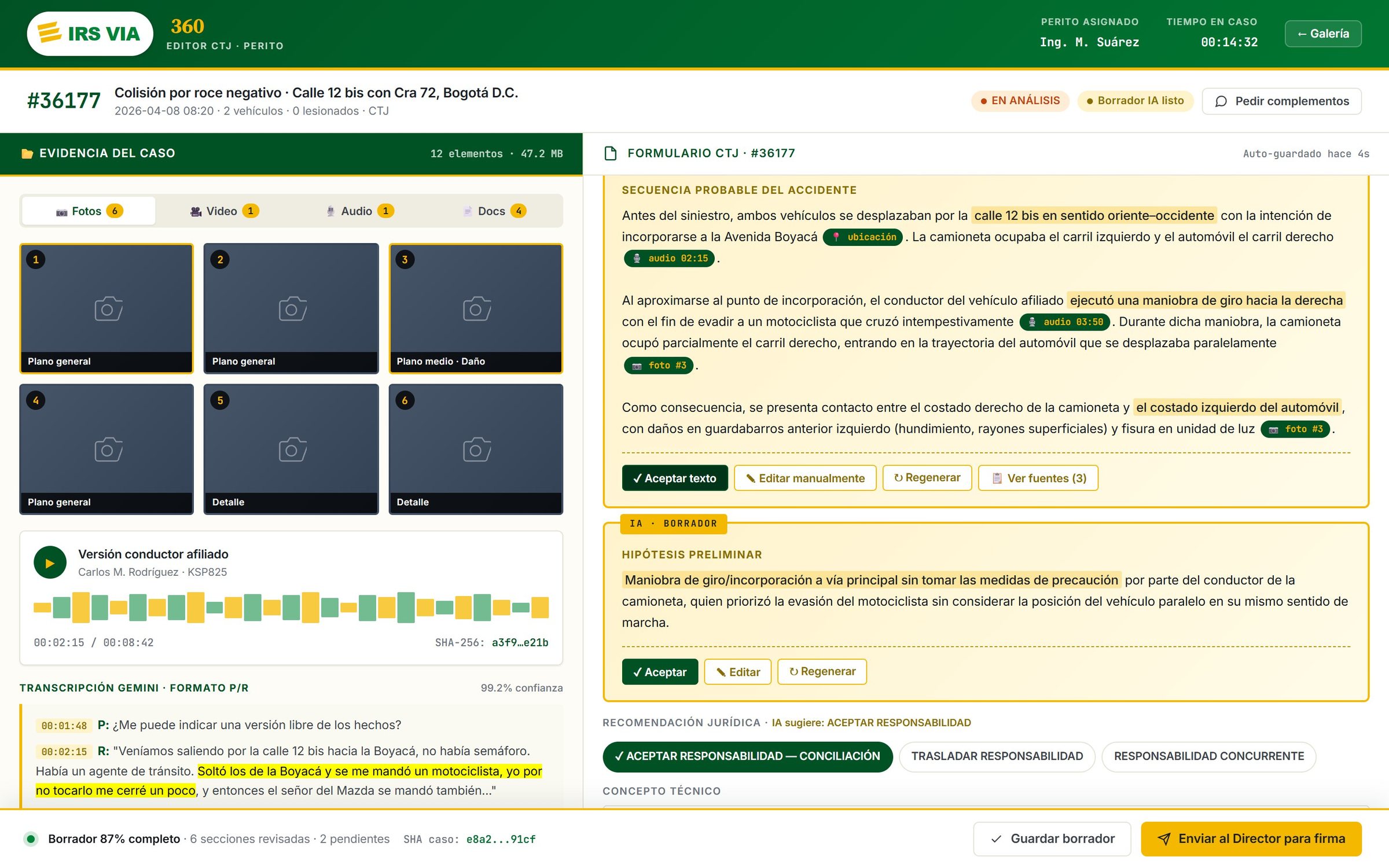Switch to the Docs tab

495,211
